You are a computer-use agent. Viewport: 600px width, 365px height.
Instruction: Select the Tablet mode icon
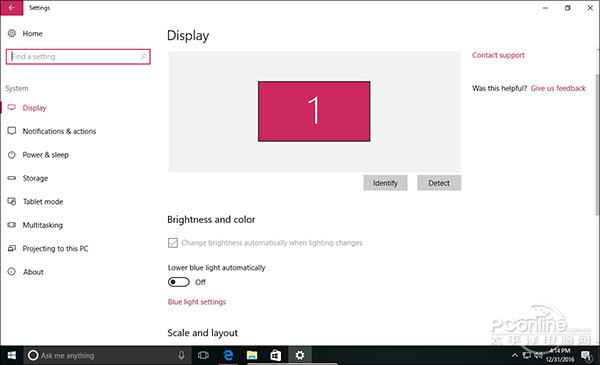coord(12,201)
